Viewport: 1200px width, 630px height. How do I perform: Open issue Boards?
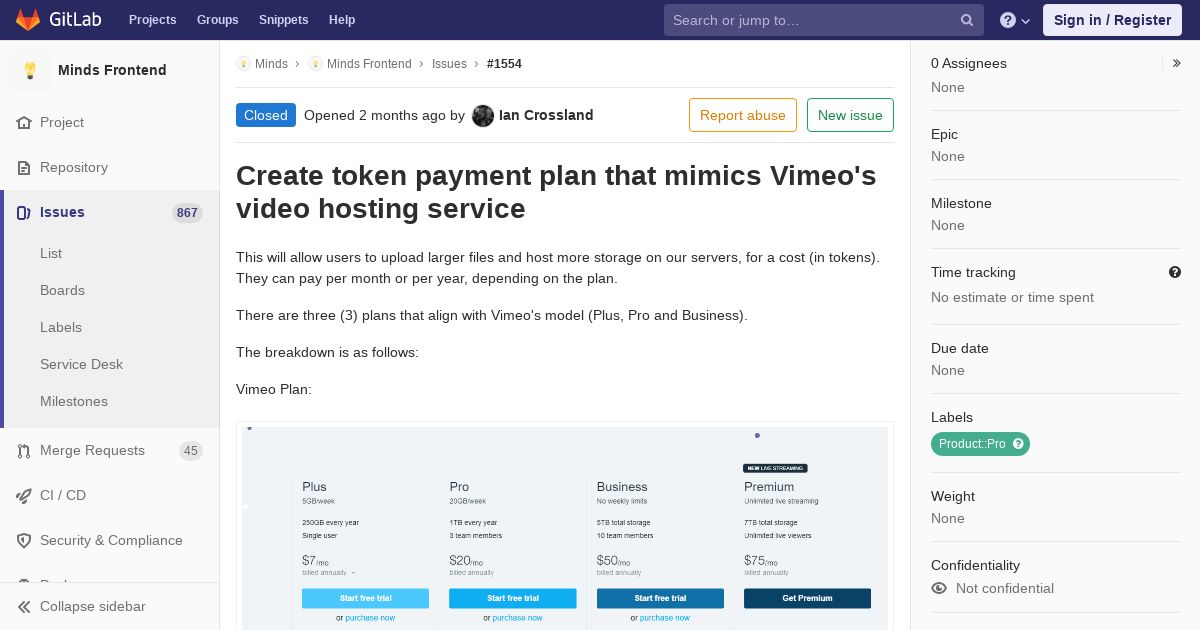point(62,290)
